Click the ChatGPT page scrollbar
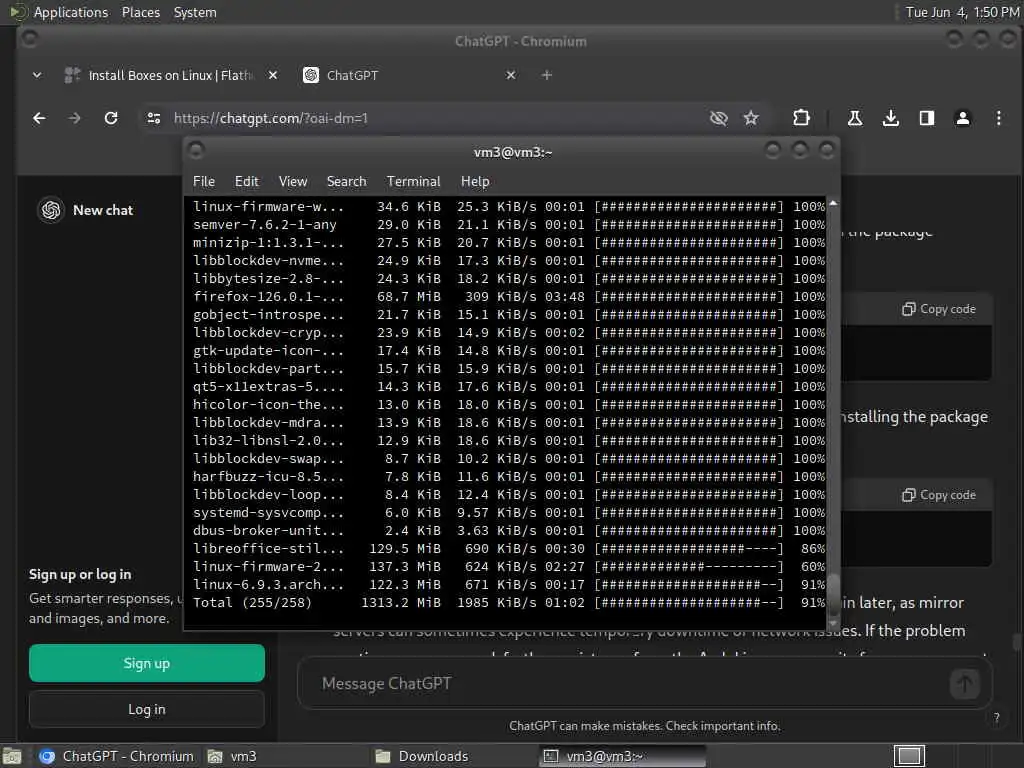 [x=1017, y=642]
